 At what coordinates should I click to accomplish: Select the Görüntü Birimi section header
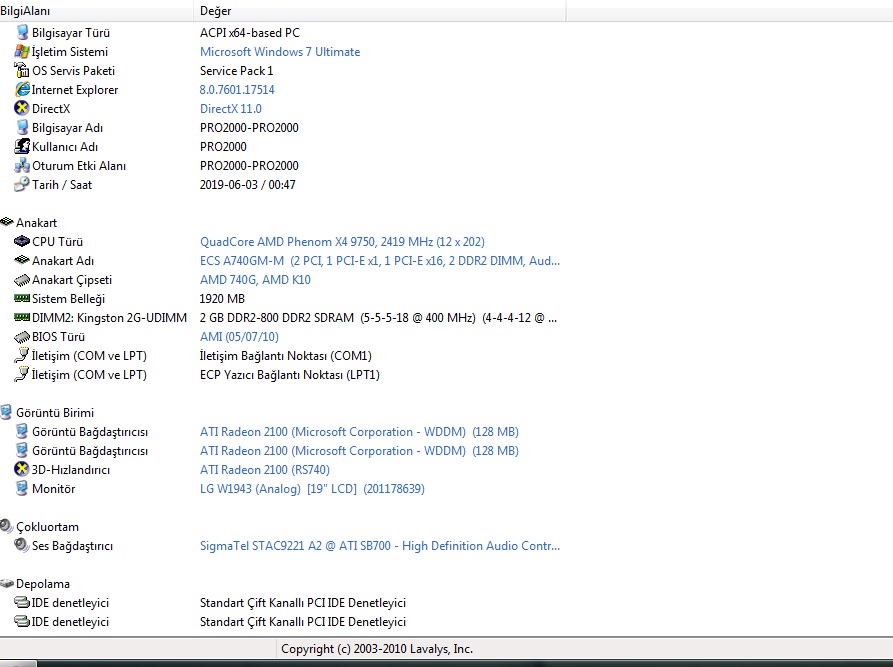tap(54, 413)
